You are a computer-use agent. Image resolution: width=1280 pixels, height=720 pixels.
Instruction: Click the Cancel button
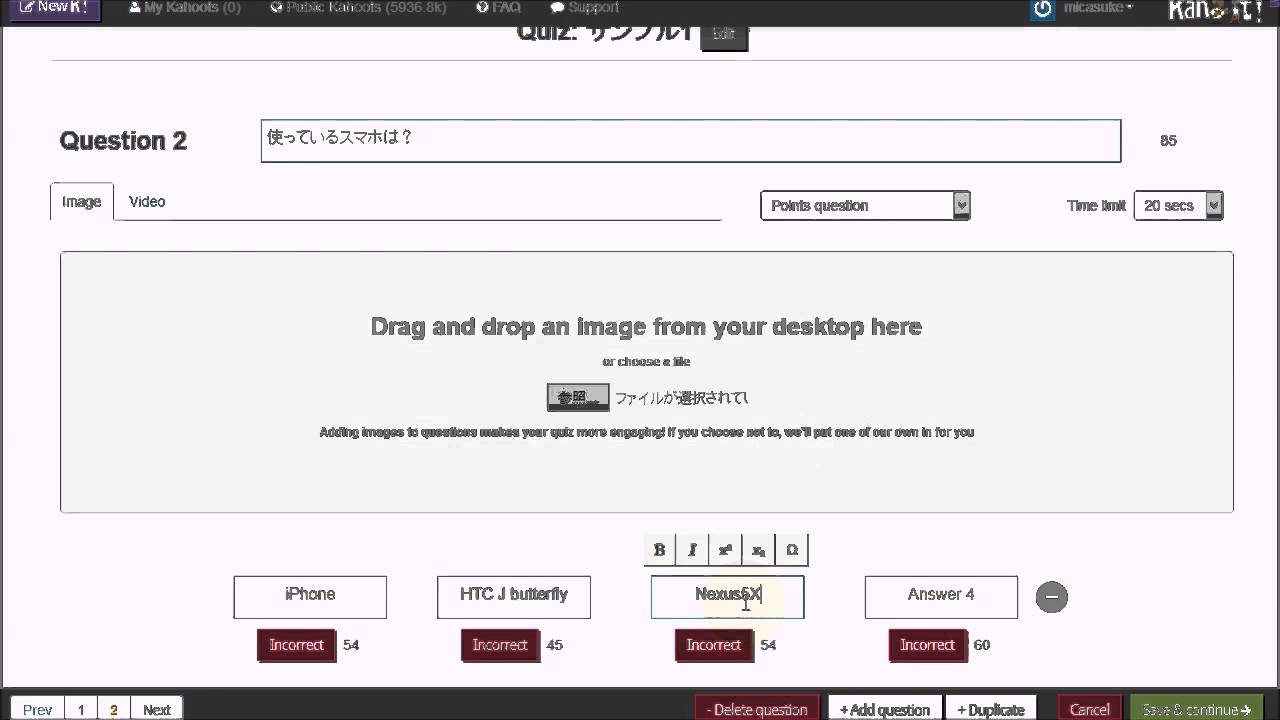click(1090, 709)
